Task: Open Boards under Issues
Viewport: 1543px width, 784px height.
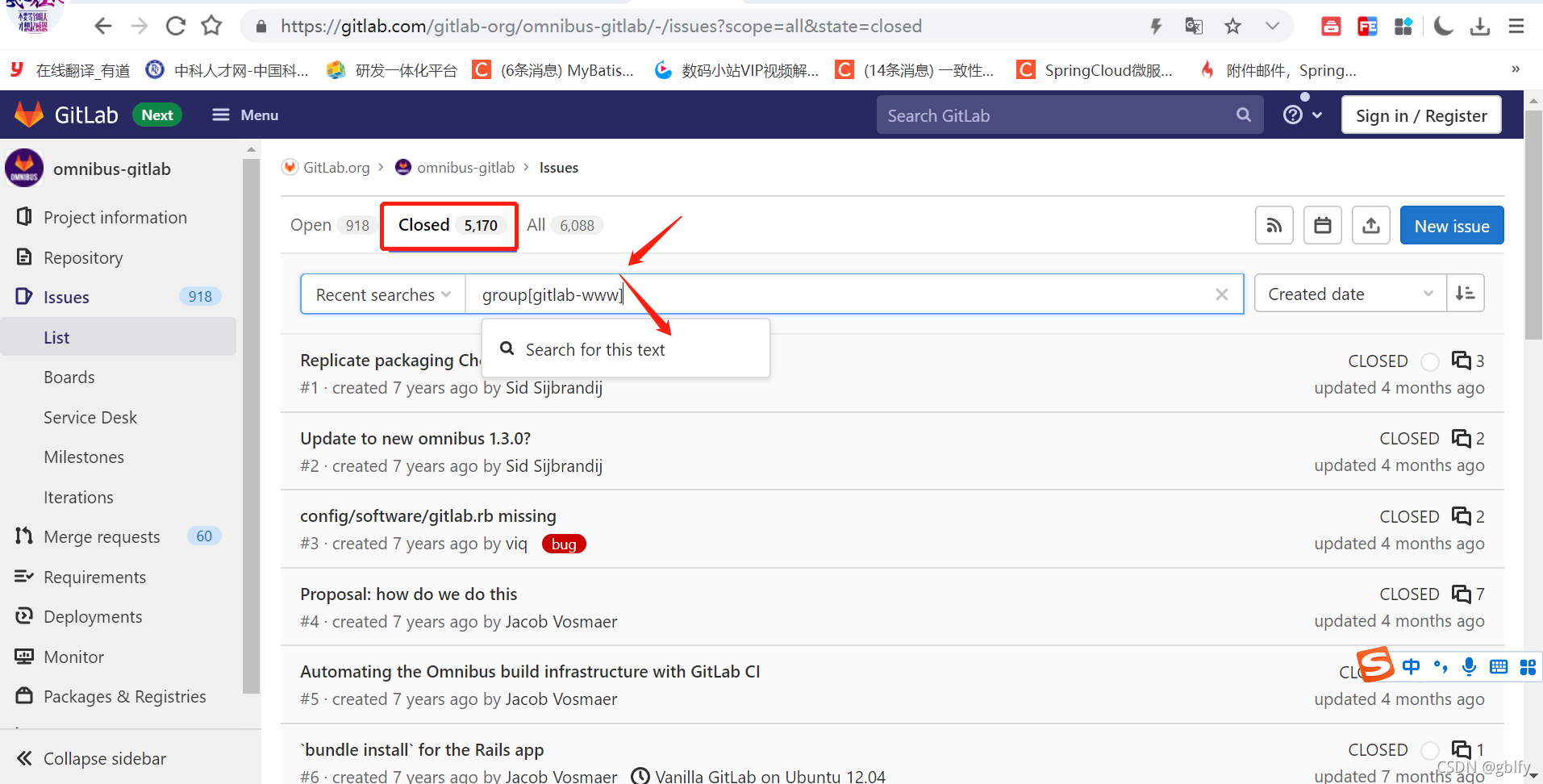Action: (x=69, y=377)
